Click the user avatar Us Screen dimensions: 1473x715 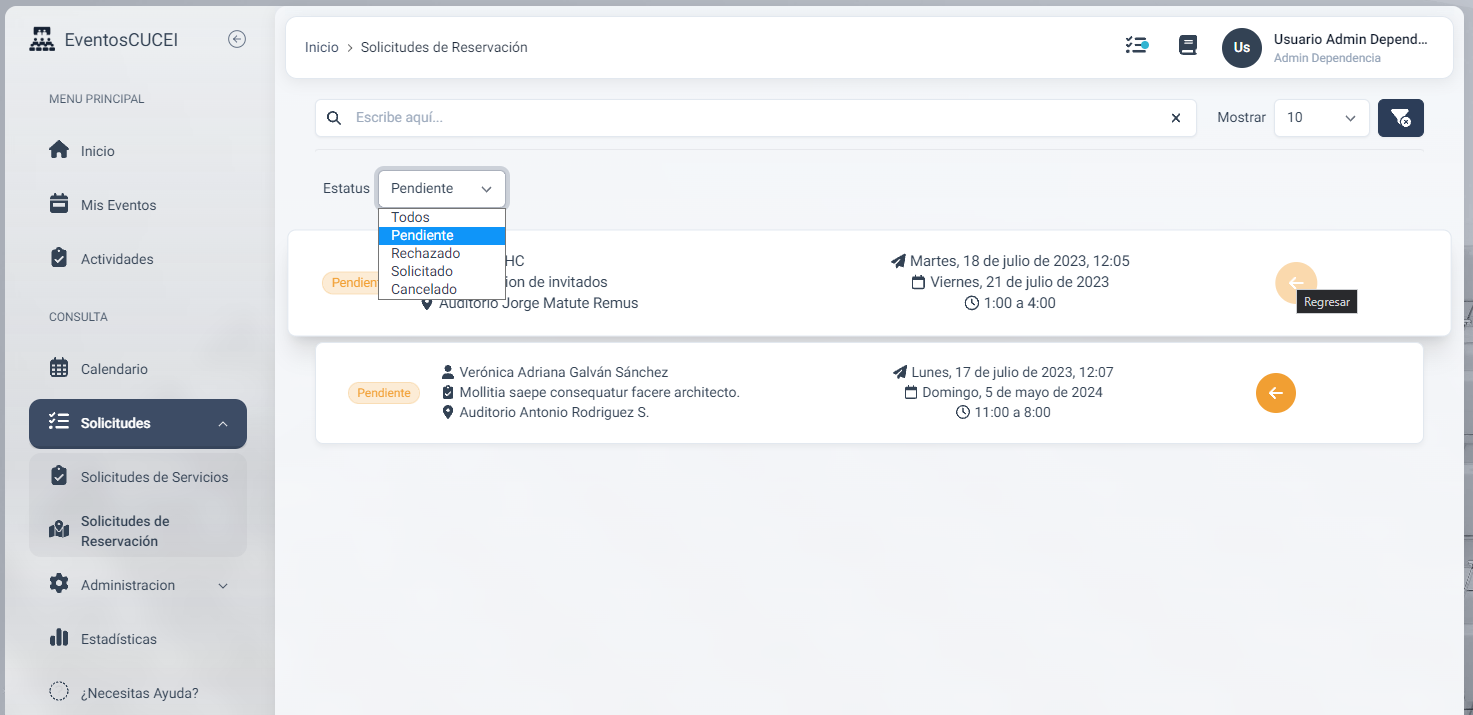[x=1241, y=48]
